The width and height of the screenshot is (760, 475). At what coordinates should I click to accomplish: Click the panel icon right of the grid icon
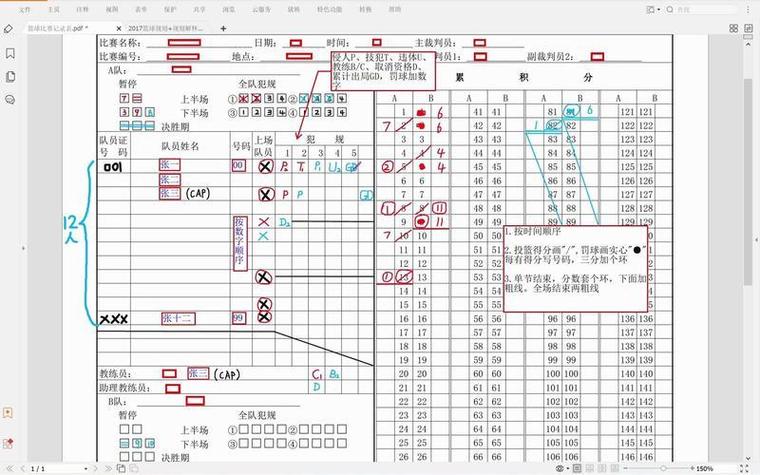click(748, 29)
